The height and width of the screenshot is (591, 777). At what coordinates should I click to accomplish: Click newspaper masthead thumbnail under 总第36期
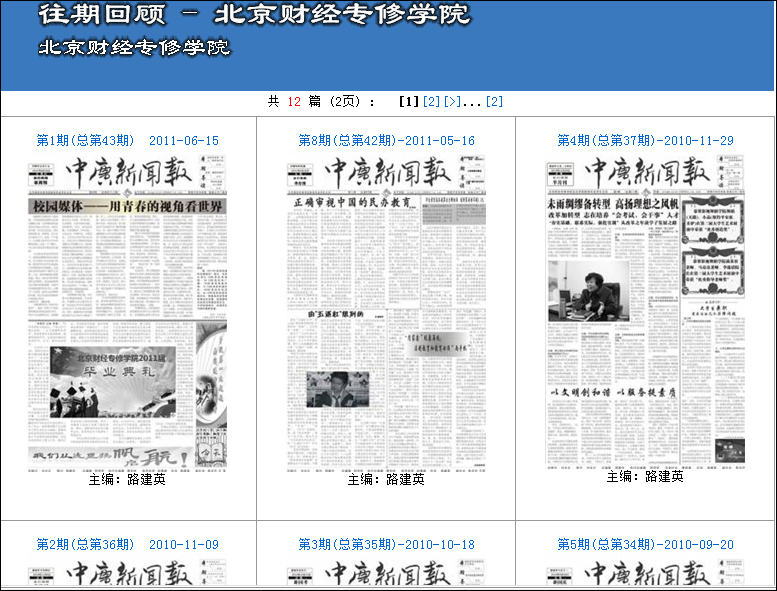[127, 573]
